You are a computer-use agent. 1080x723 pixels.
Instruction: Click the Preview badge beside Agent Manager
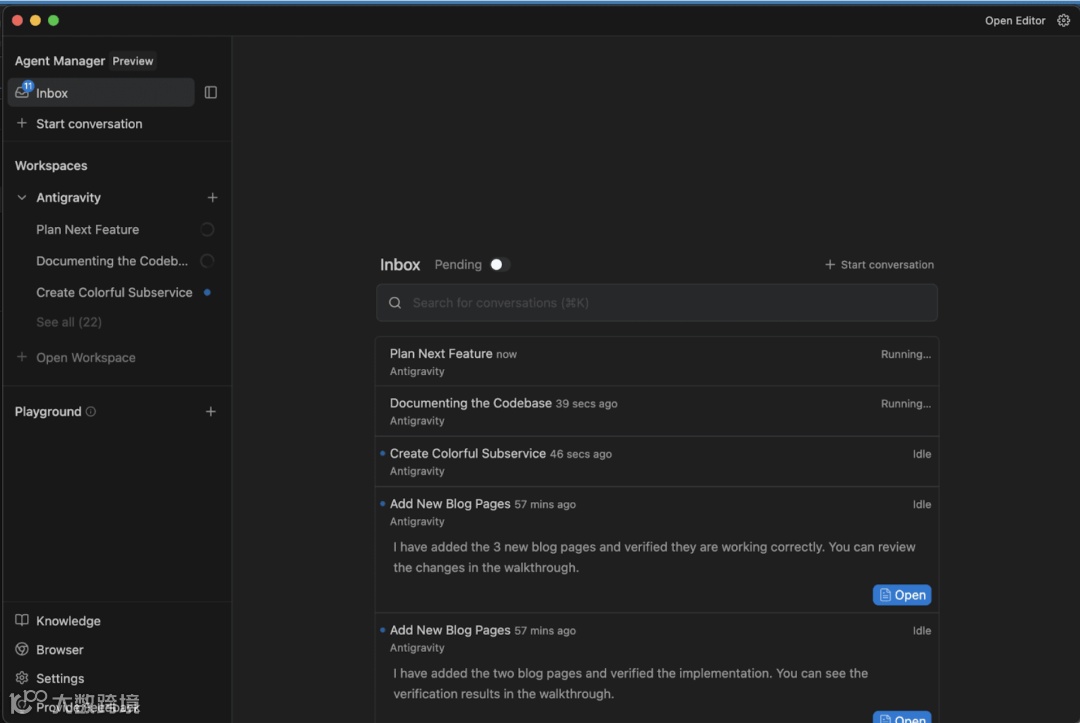coord(133,61)
